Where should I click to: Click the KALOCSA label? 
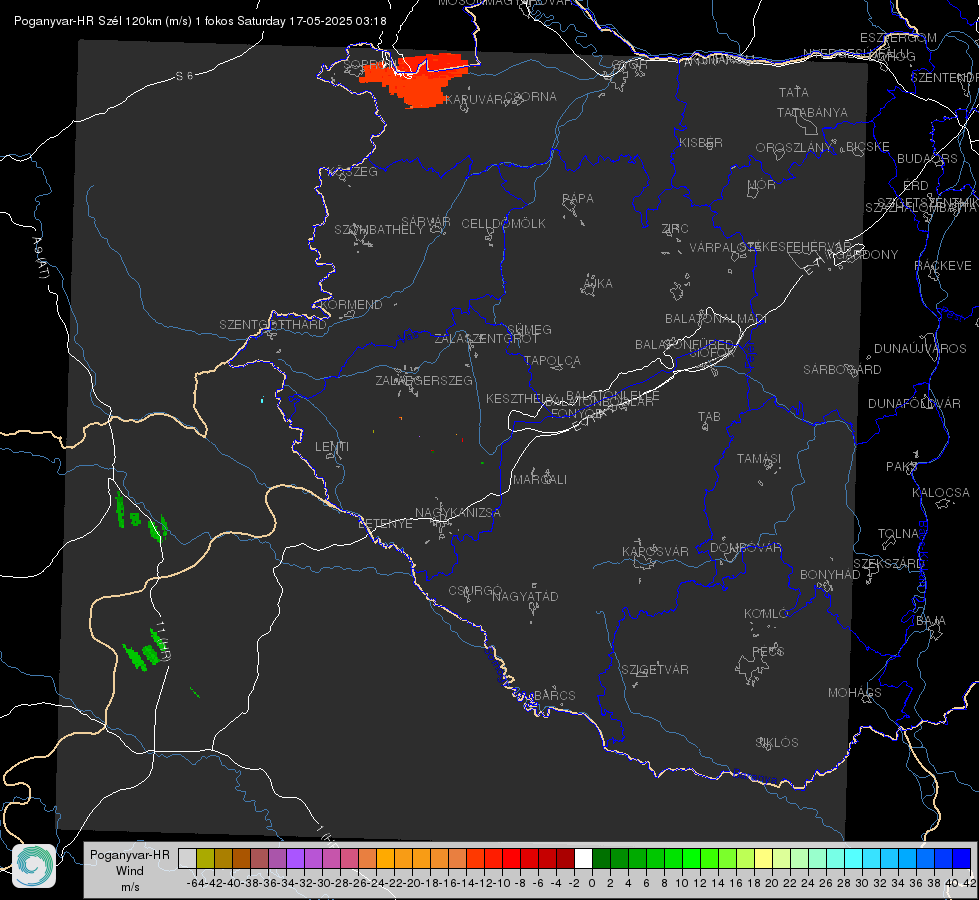(941, 493)
